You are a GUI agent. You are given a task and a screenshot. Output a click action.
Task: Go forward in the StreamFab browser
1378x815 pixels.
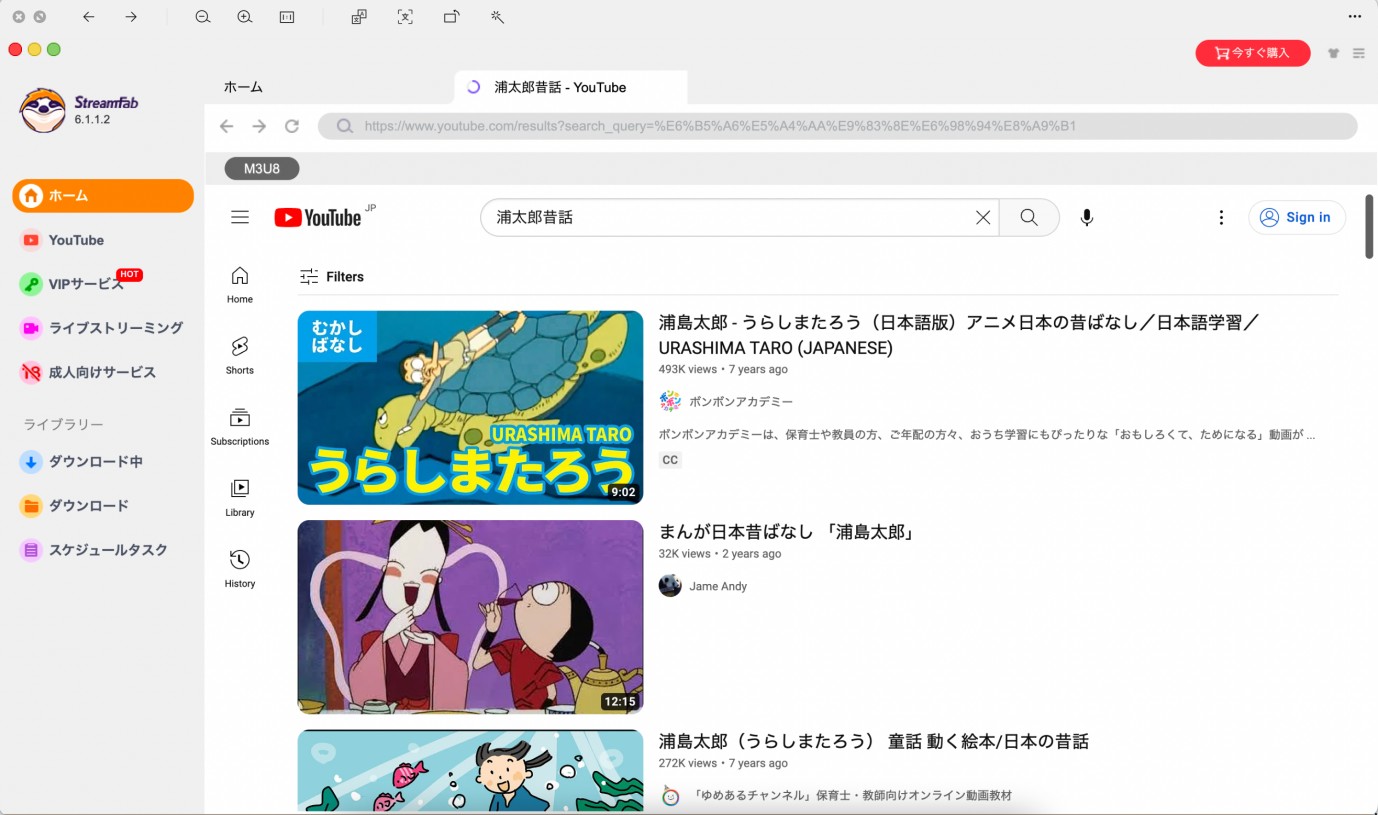click(x=259, y=126)
